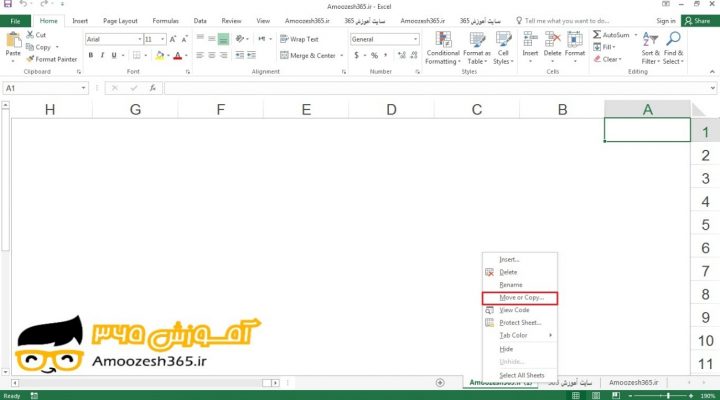Viewport: 720px width, 400px height.
Task: Click the red font color icon
Action: (x=178, y=56)
